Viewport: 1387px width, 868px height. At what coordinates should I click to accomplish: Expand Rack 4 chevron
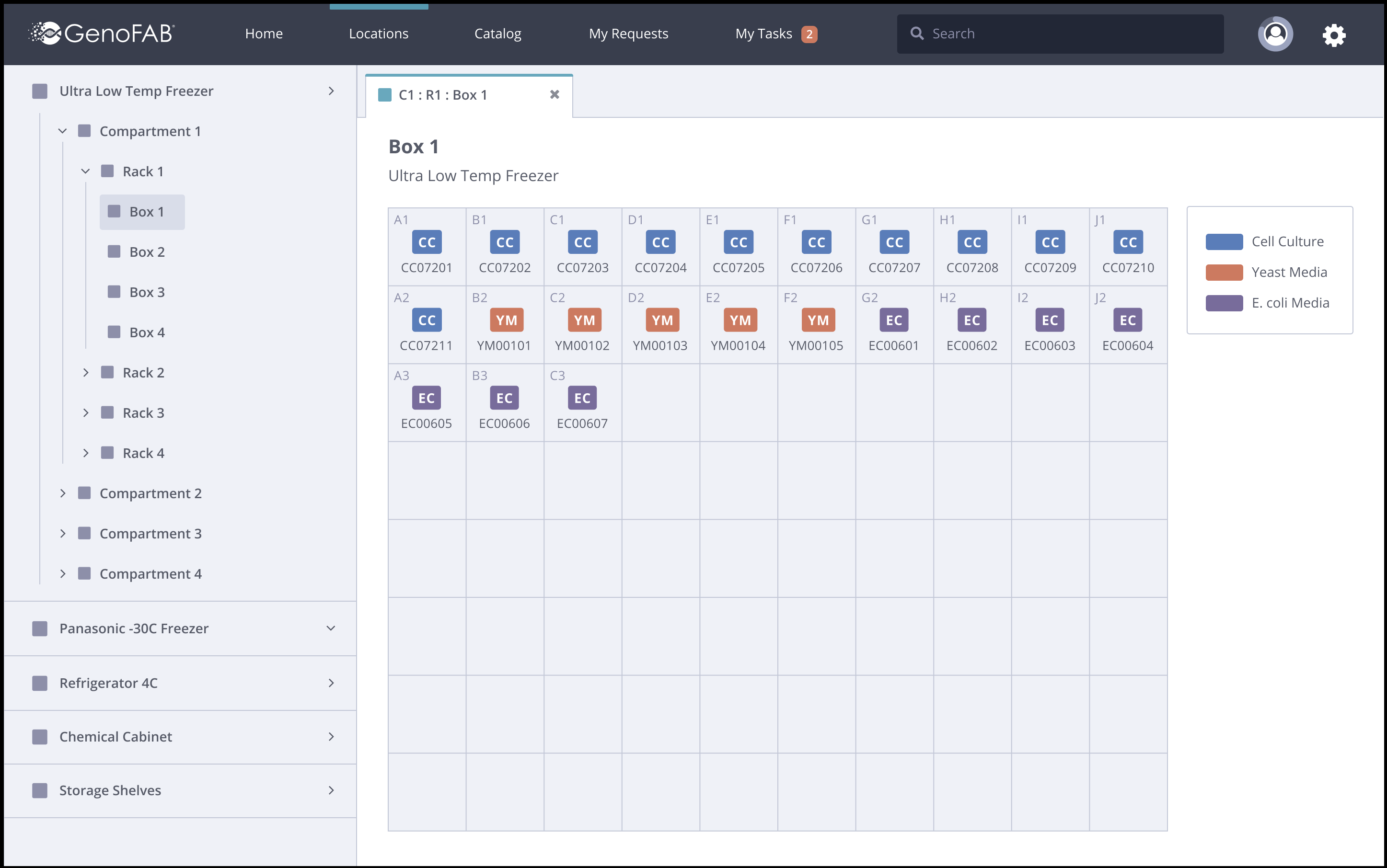(x=86, y=453)
